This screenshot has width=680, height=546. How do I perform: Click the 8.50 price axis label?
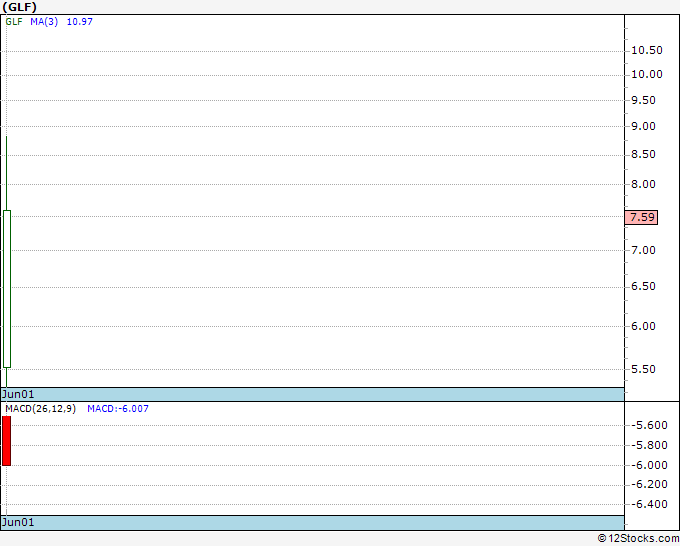tap(643, 154)
